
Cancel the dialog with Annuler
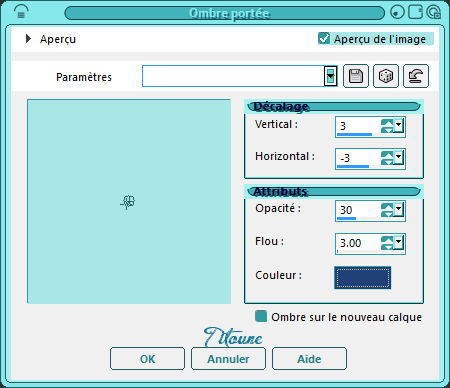pos(228,359)
